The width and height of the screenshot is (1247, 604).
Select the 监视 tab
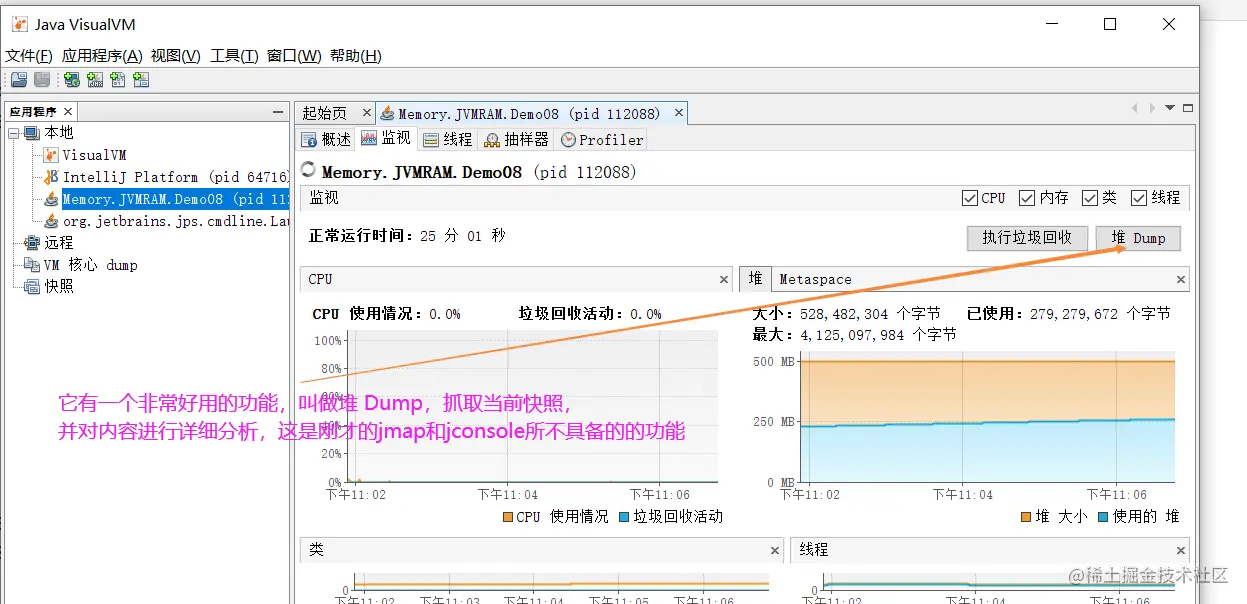[x=386, y=139]
